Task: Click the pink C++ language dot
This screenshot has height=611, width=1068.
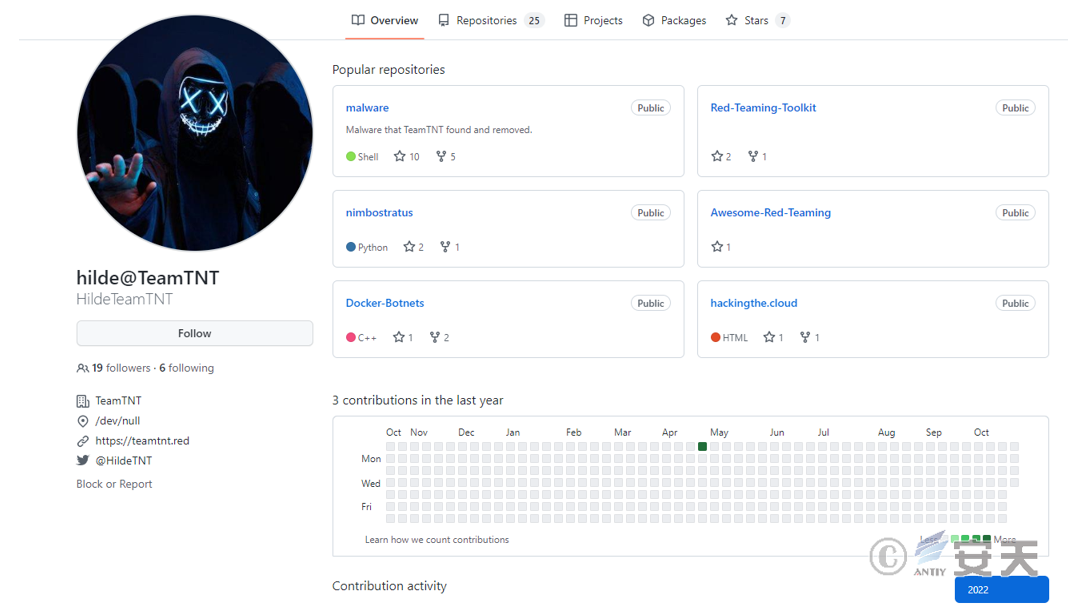Action: pos(351,337)
